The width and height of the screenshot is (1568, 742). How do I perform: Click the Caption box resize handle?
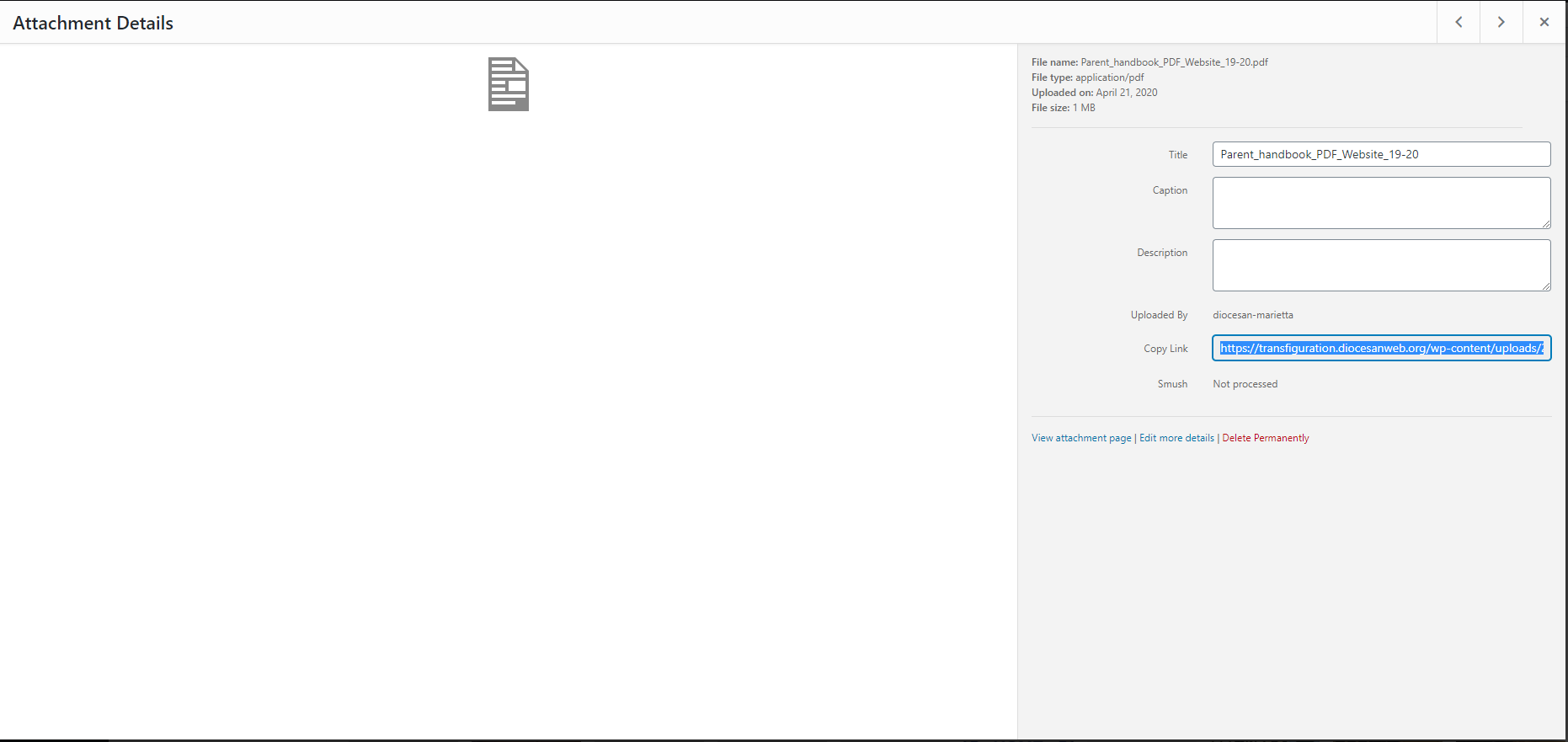[x=1546, y=224]
